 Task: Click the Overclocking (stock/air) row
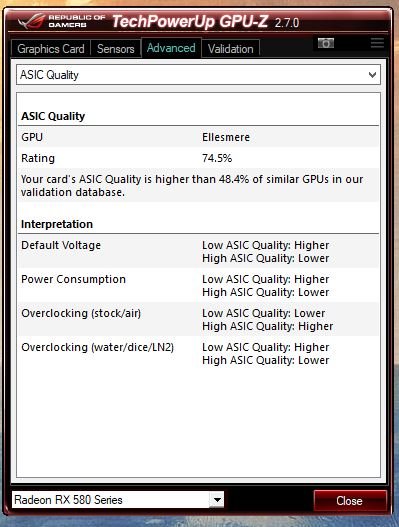(x=198, y=319)
